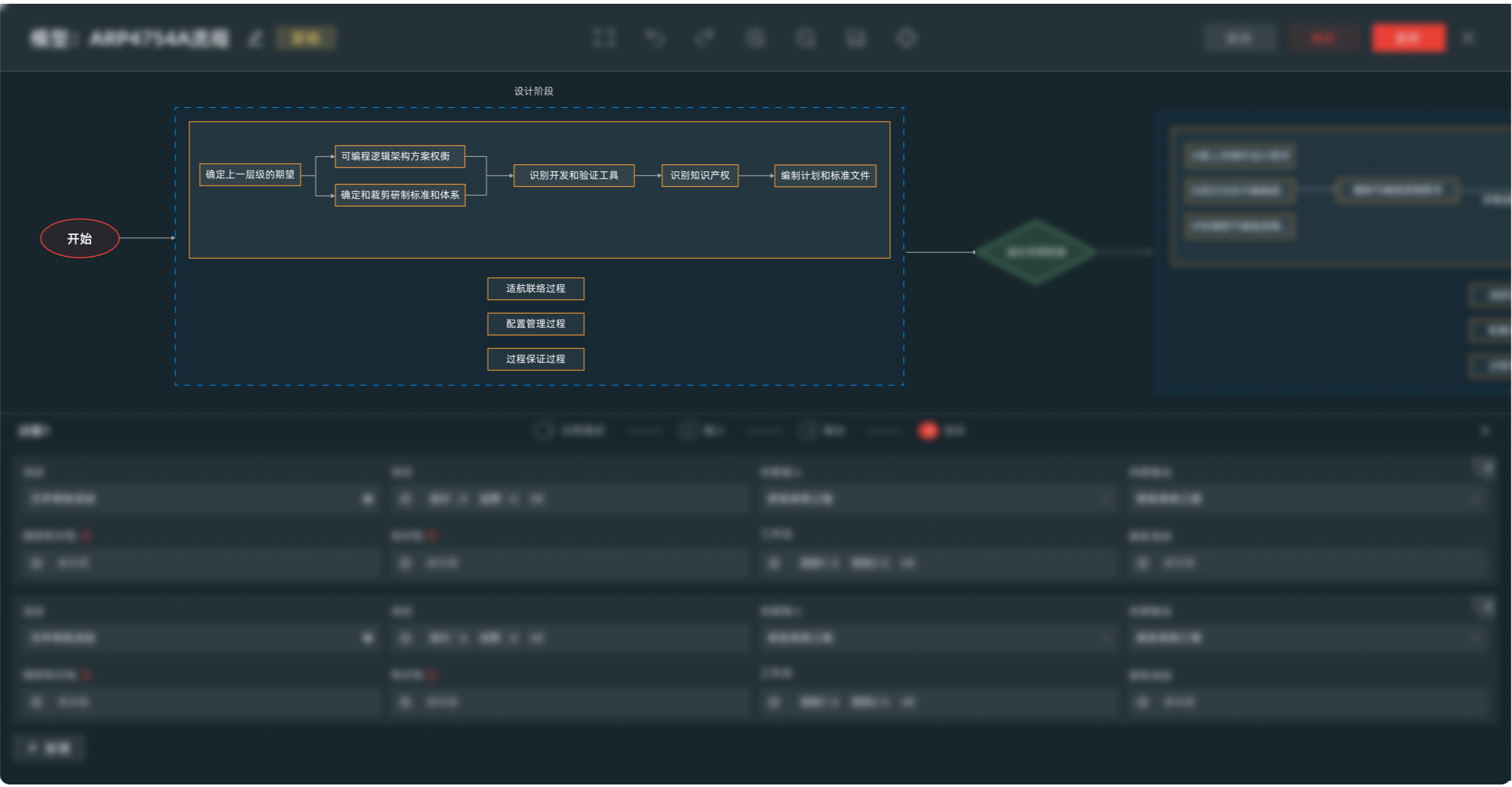Click the solid red button in the top-right header

[1409, 39]
